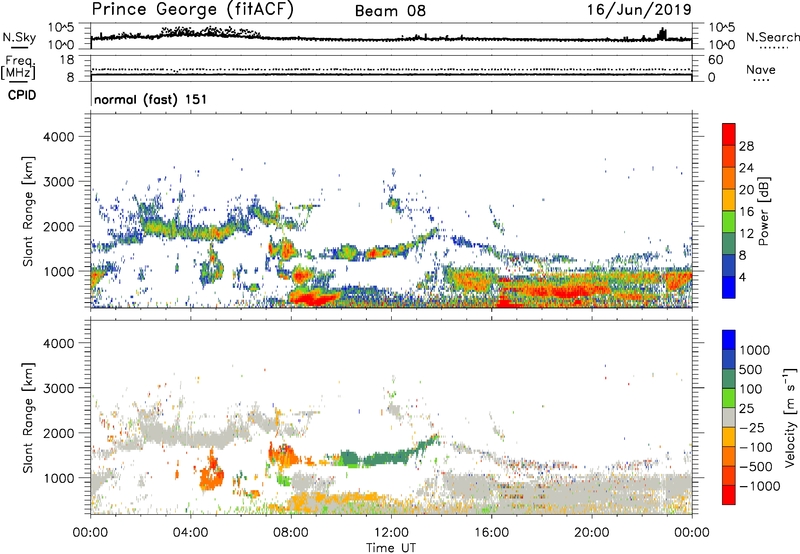Click the 04:00 time tick label

(190, 533)
